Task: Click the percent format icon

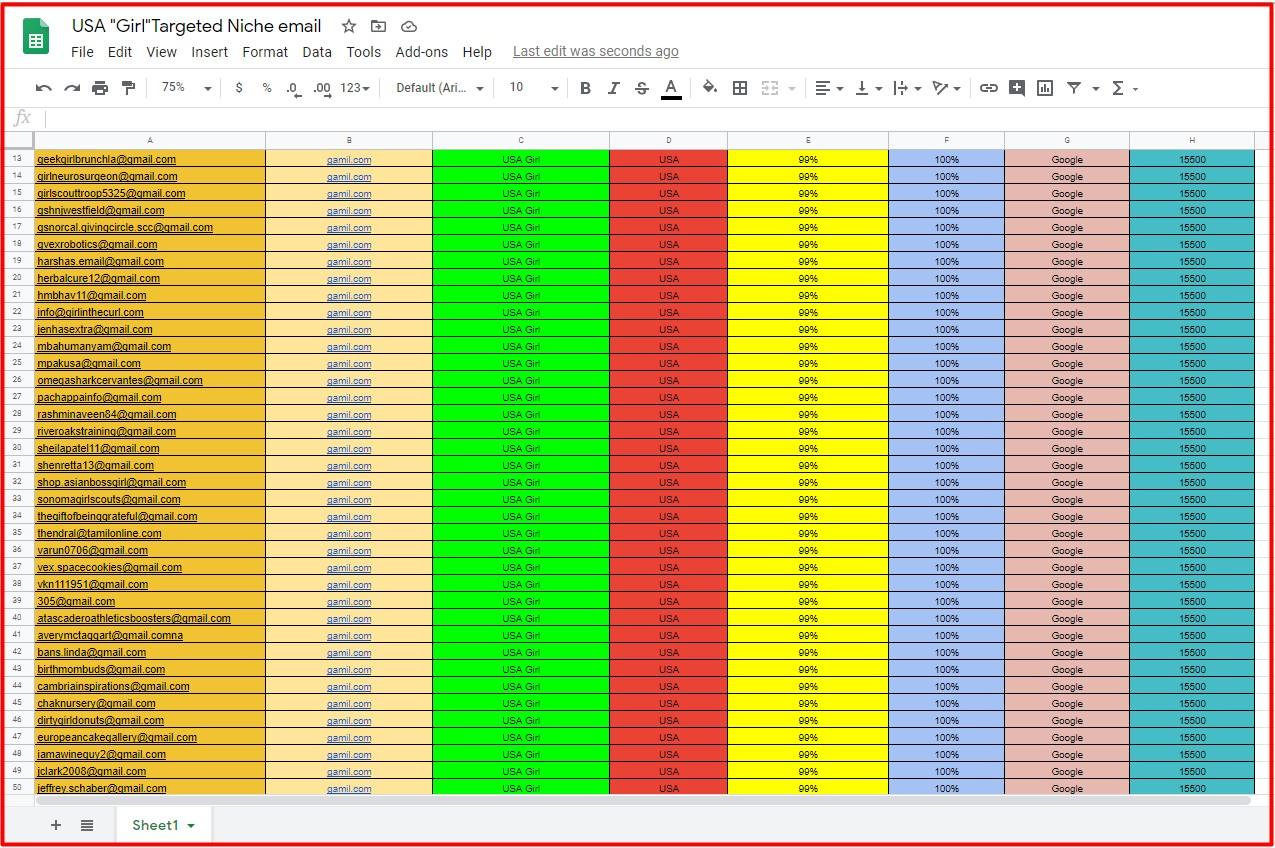Action: tap(265, 88)
